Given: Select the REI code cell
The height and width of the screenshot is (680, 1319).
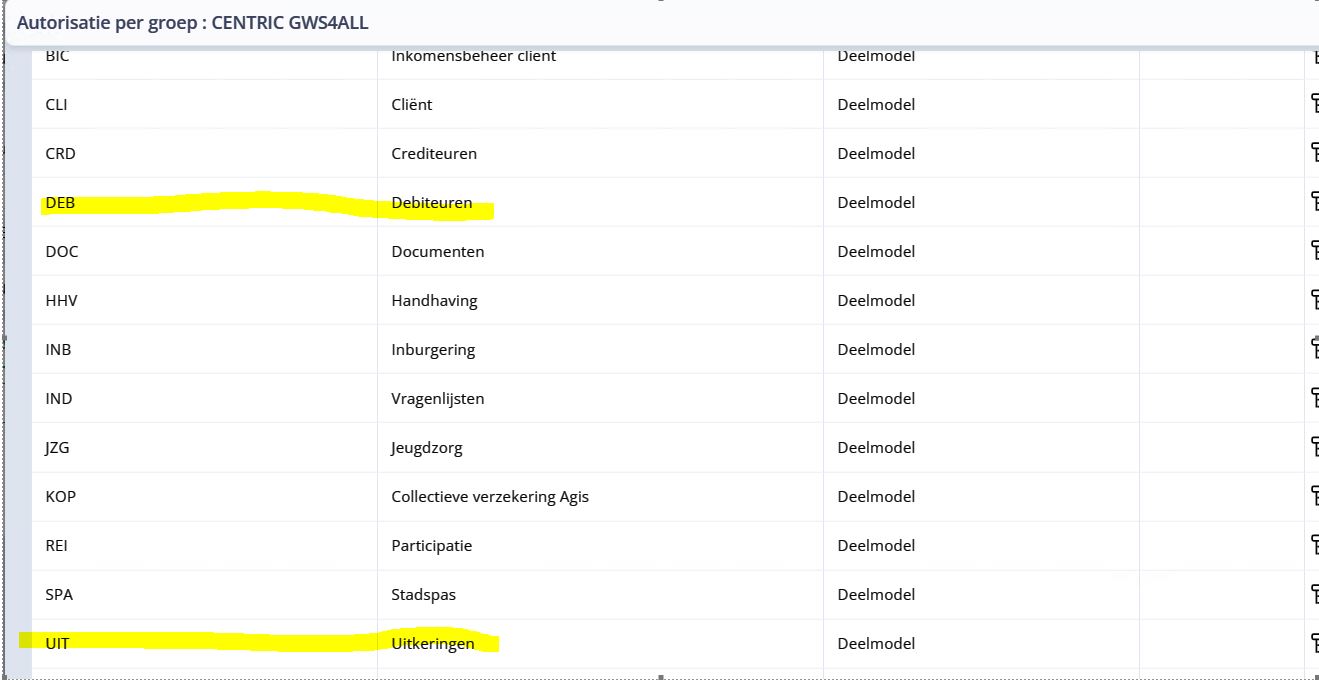Looking at the screenshot, I should click(204, 545).
